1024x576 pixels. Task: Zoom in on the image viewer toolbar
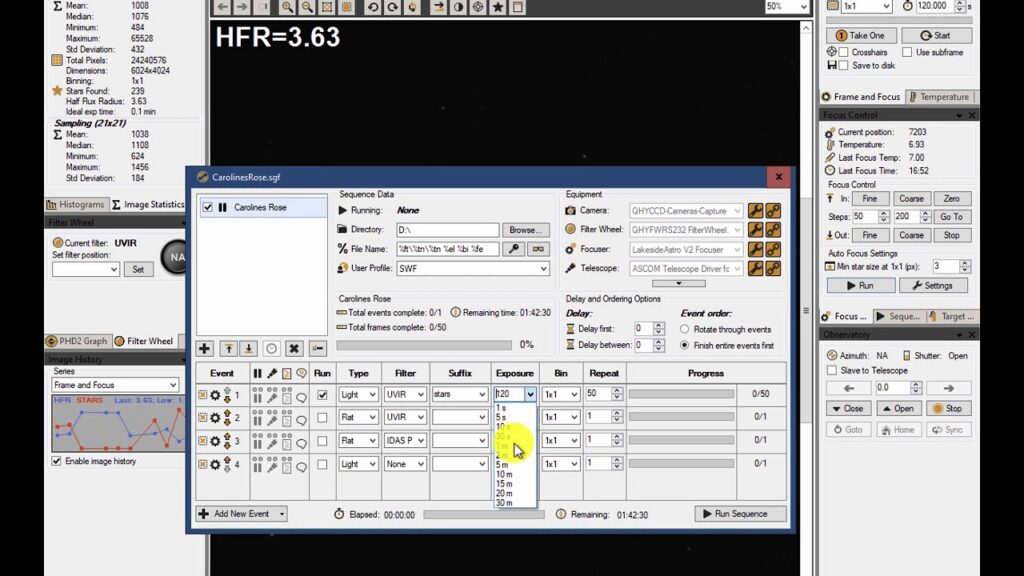click(x=287, y=7)
